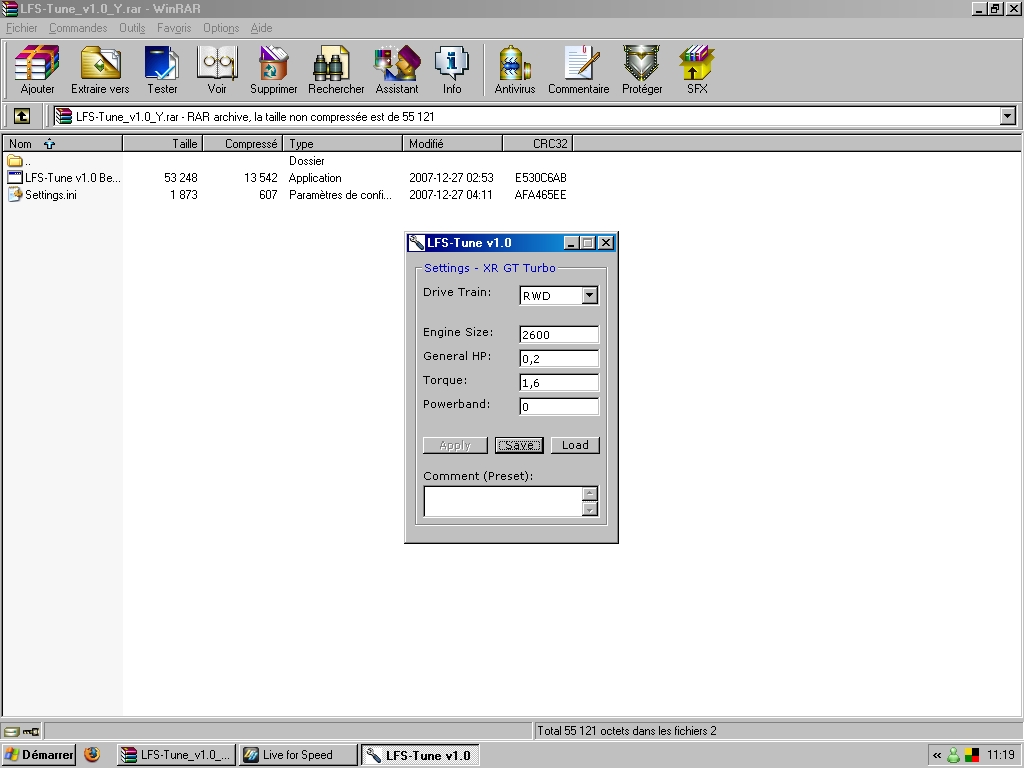Click the Firefox icon in taskbar
The height and width of the screenshot is (768, 1024).
click(92, 755)
